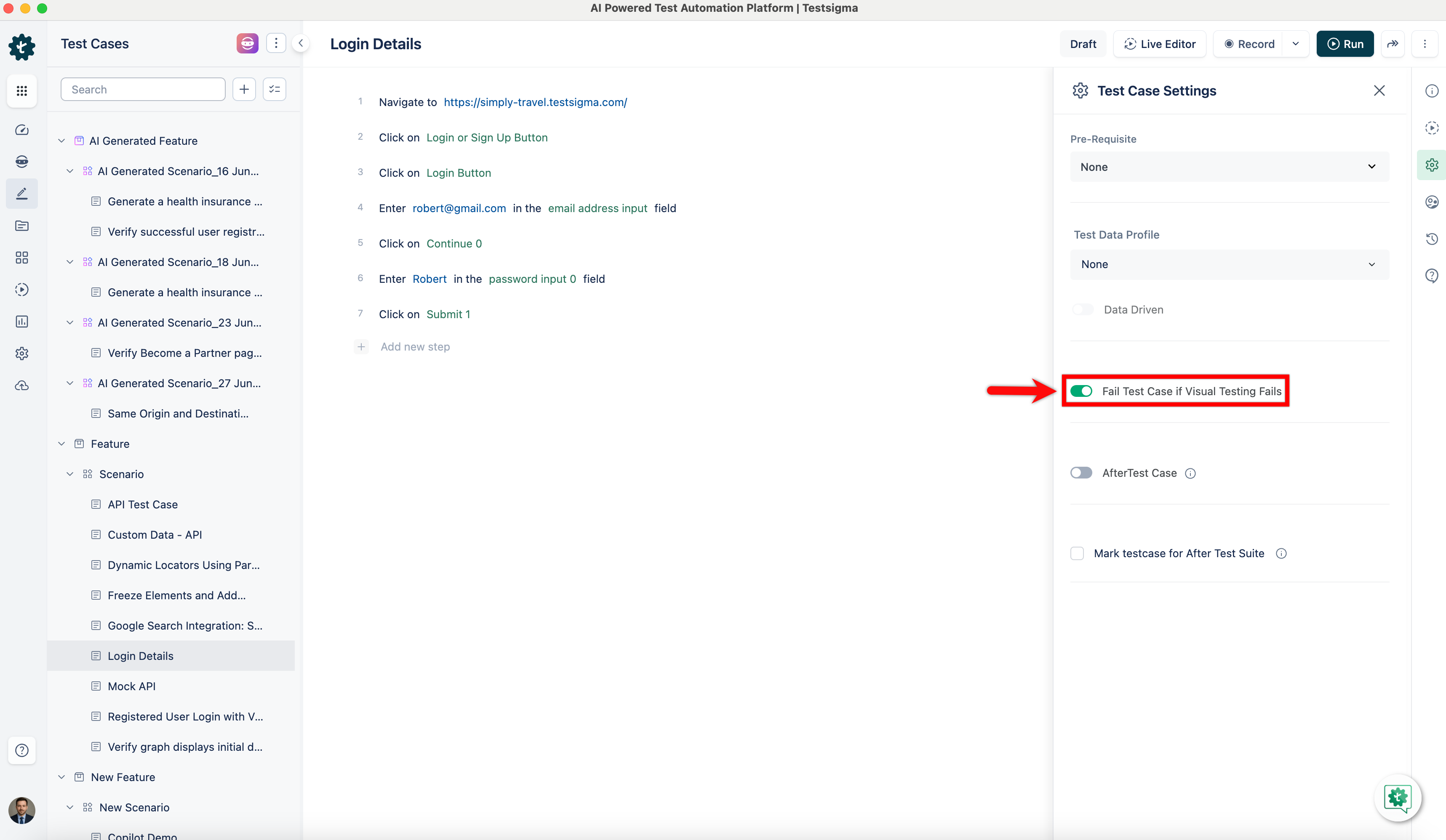Screen dimensions: 1446x840
Task: Enable the AfterTest Case toggle
Action: [x=1081, y=473]
